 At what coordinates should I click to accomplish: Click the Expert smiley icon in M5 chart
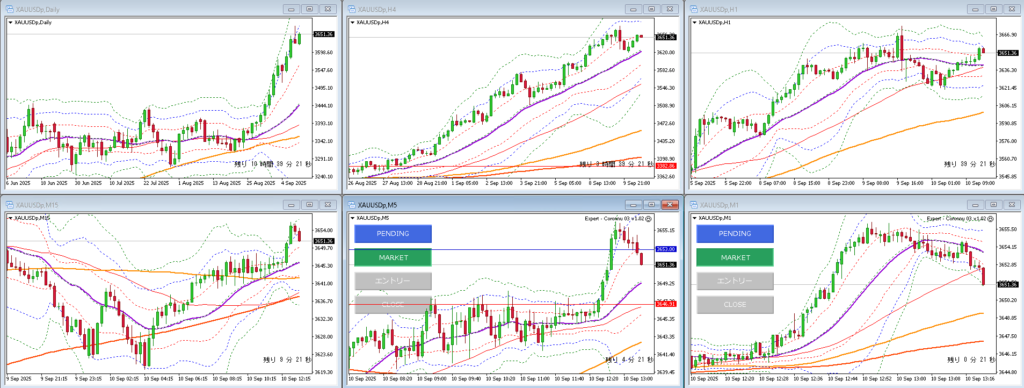coord(648,218)
